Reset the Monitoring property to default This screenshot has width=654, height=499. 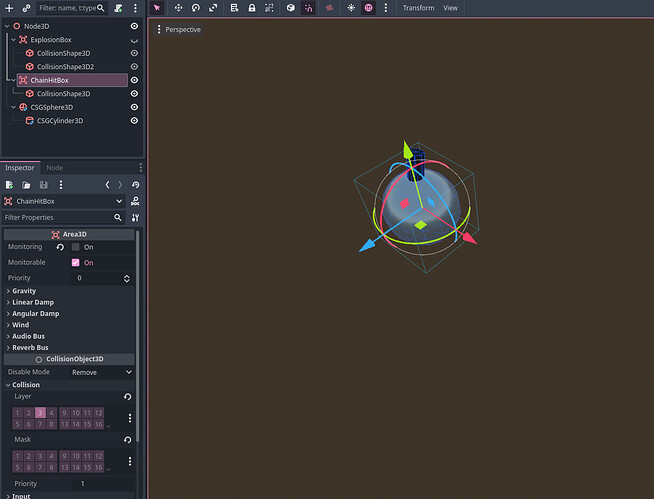pyautogui.click(x=60, y=247)
